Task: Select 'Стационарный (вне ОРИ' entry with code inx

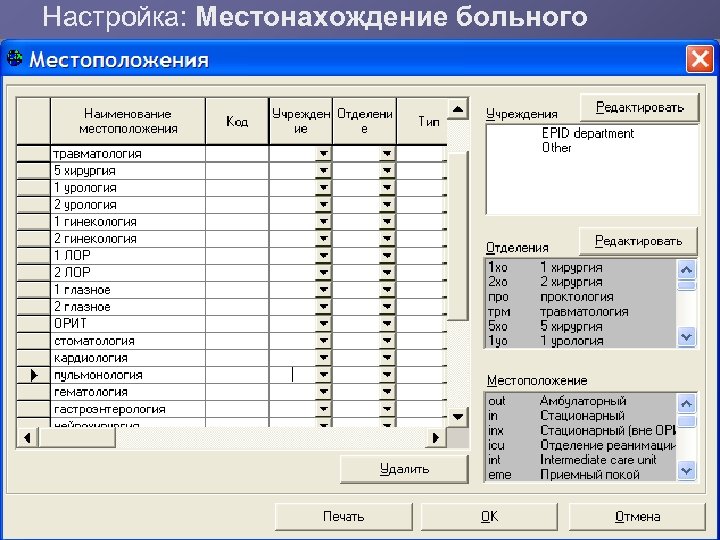Action: (581, 430)
